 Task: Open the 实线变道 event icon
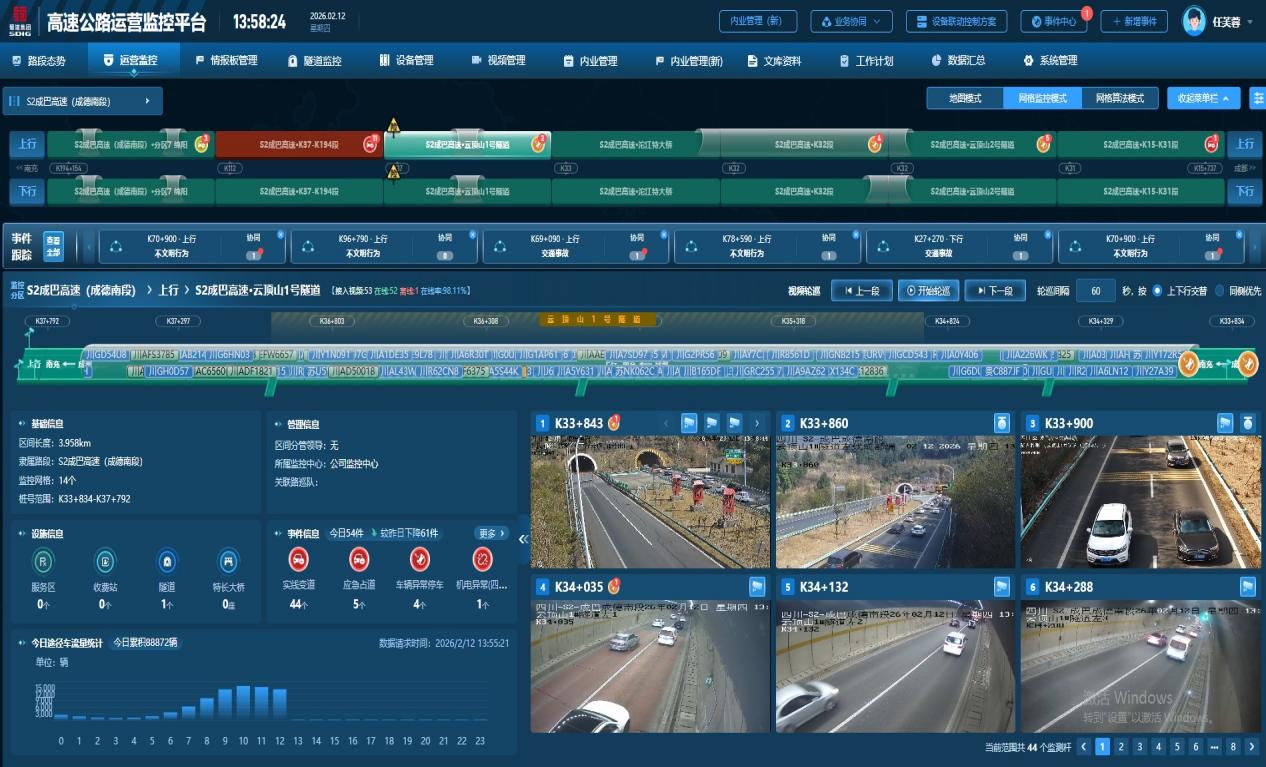click(297, 559)
